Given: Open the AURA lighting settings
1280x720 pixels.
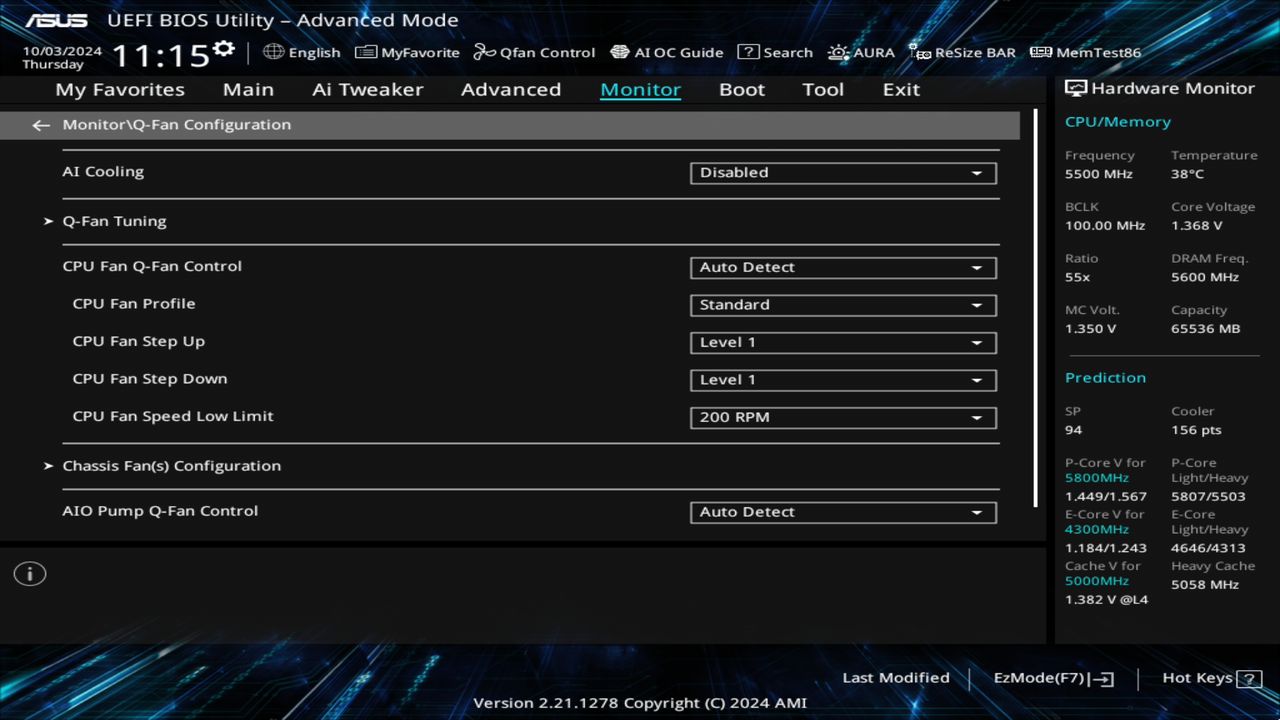Looking at the screenshot, I should pos(861,52).
